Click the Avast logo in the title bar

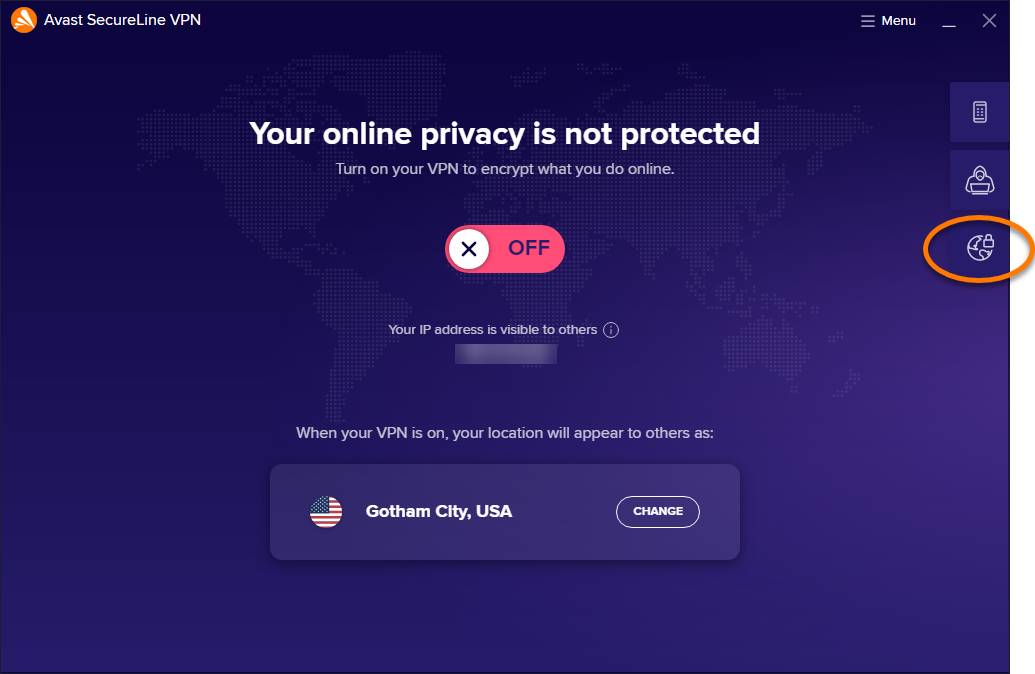coord(24,20)
